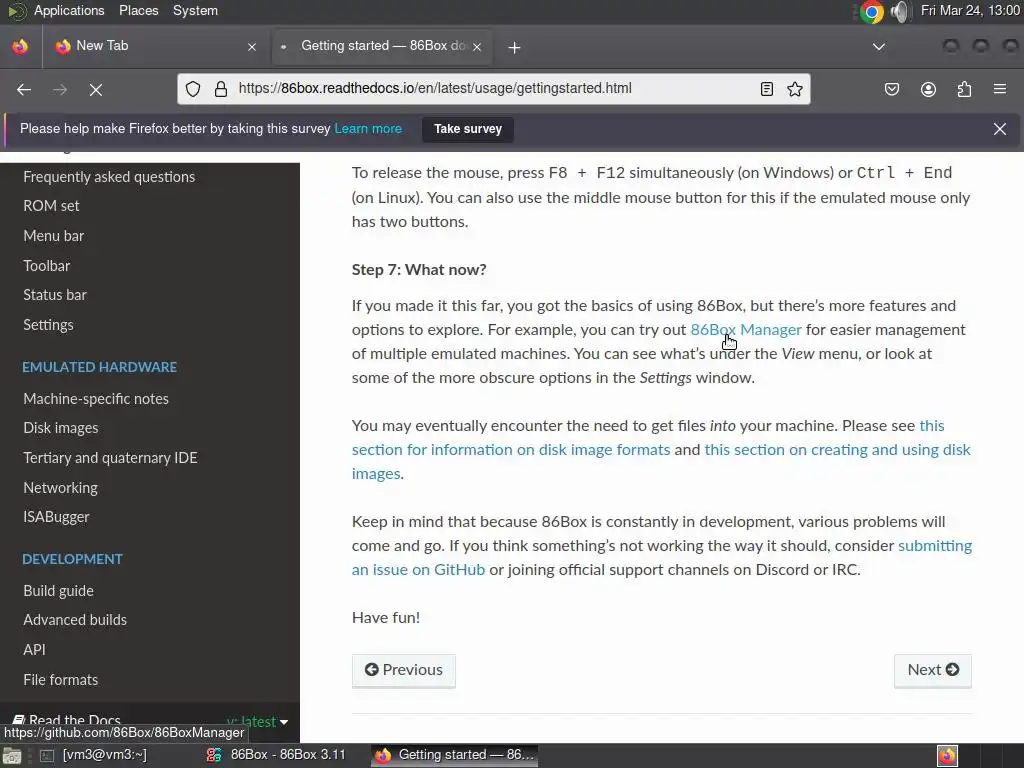This screenshot has height=768, width=1024.
Task: Click the Take survey button
Action: 468,129
